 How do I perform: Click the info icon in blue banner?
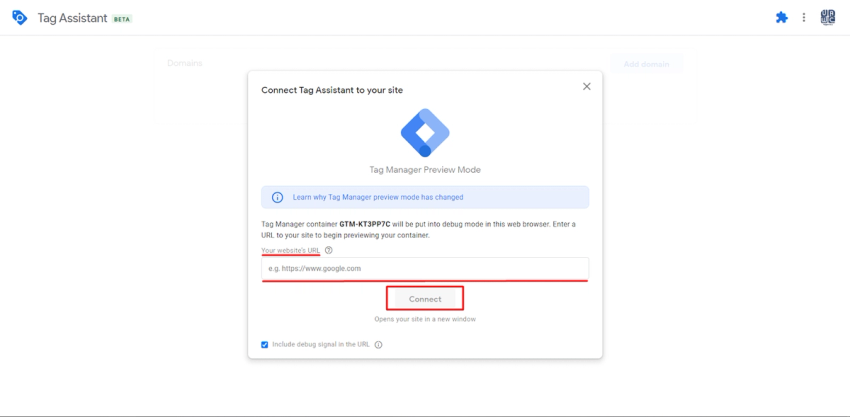(x=277, y=197)
